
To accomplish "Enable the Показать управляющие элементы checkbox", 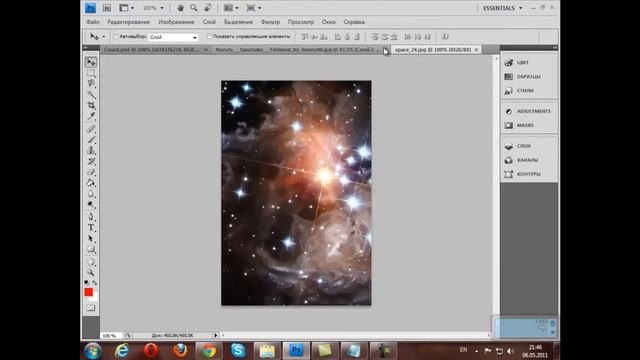I will coord(209,37).
